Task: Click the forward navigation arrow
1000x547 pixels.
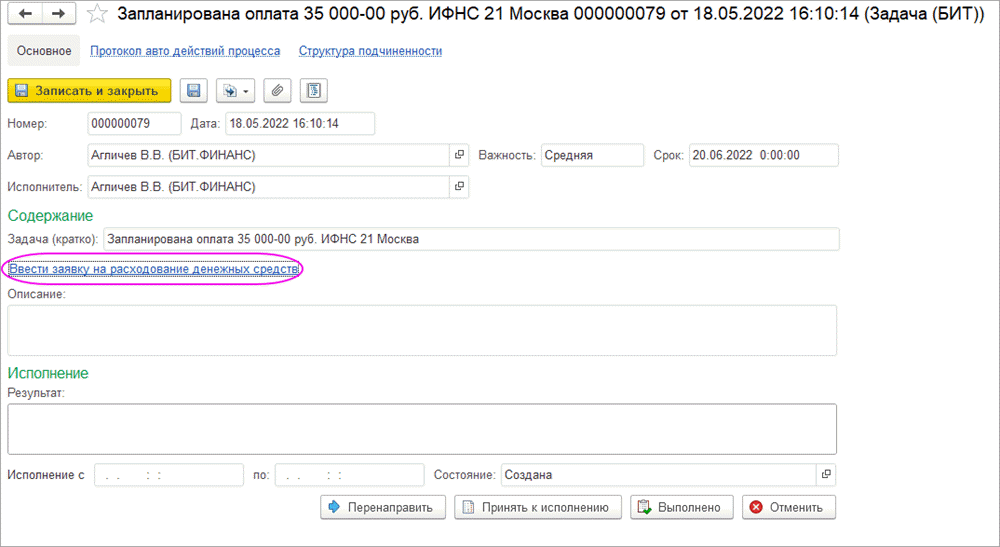Action: pyautogui.click(x=58, y=14)
